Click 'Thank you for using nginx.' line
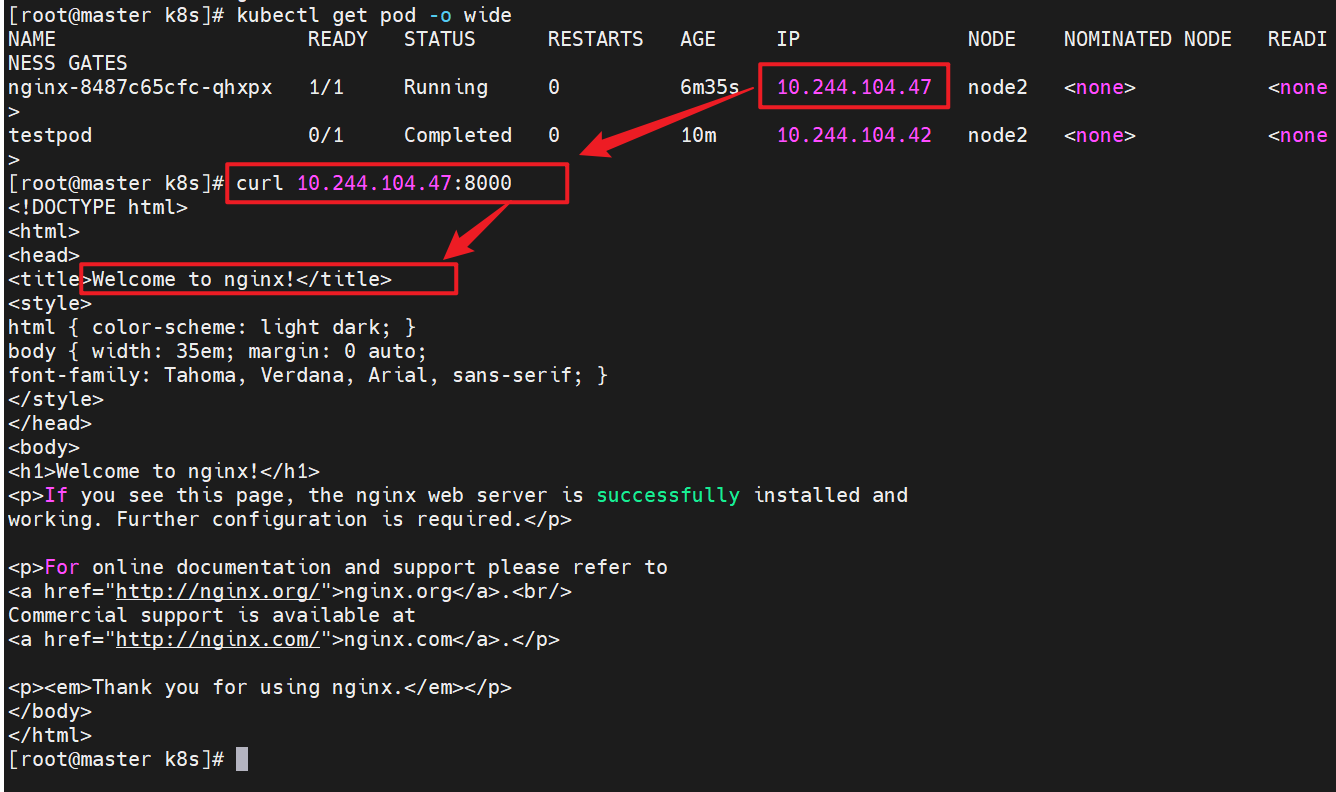 tap(260, 687)
